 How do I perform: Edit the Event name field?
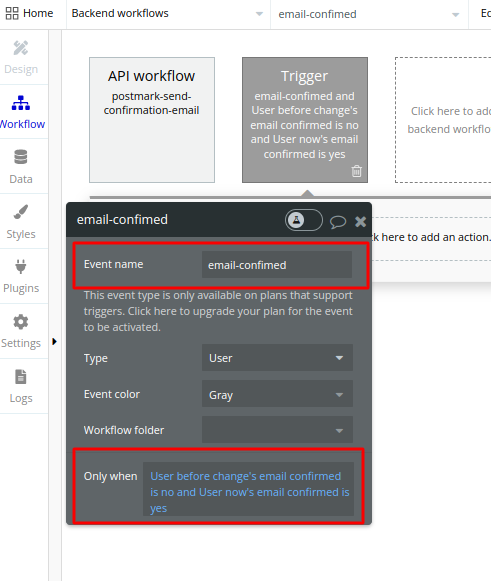[x=277, y=265]
